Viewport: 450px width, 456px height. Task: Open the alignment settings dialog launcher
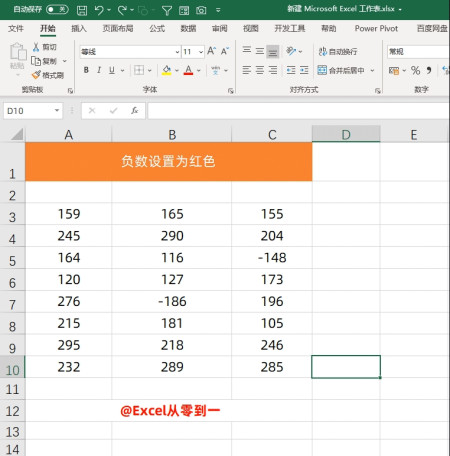point(377,91)
